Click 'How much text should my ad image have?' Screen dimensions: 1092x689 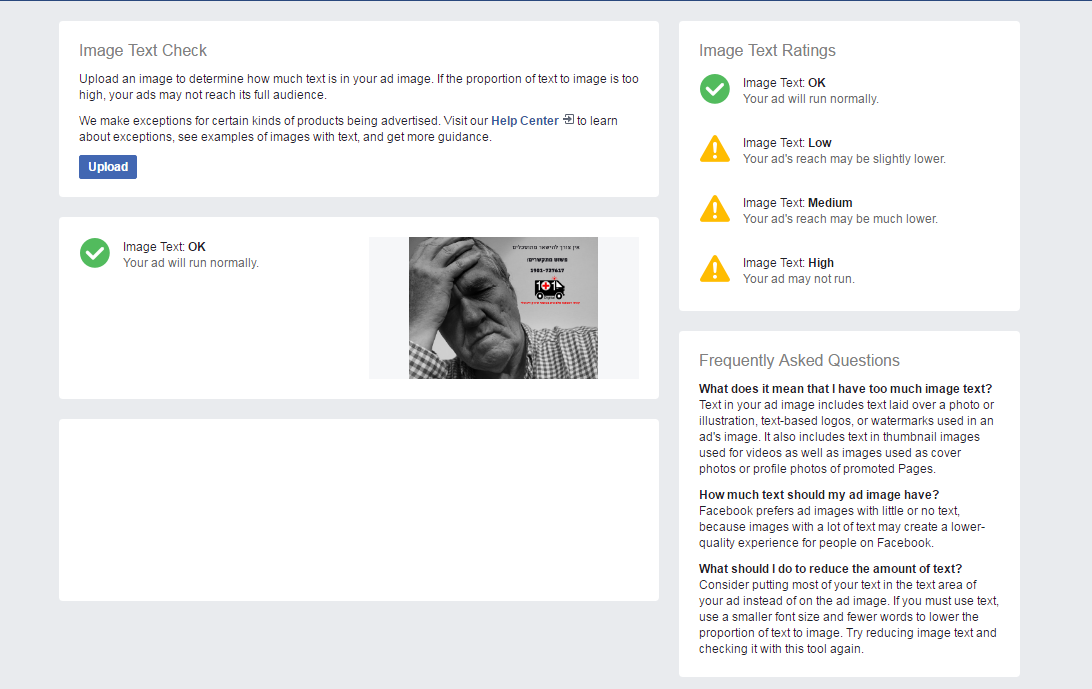[x=819, y=495]
